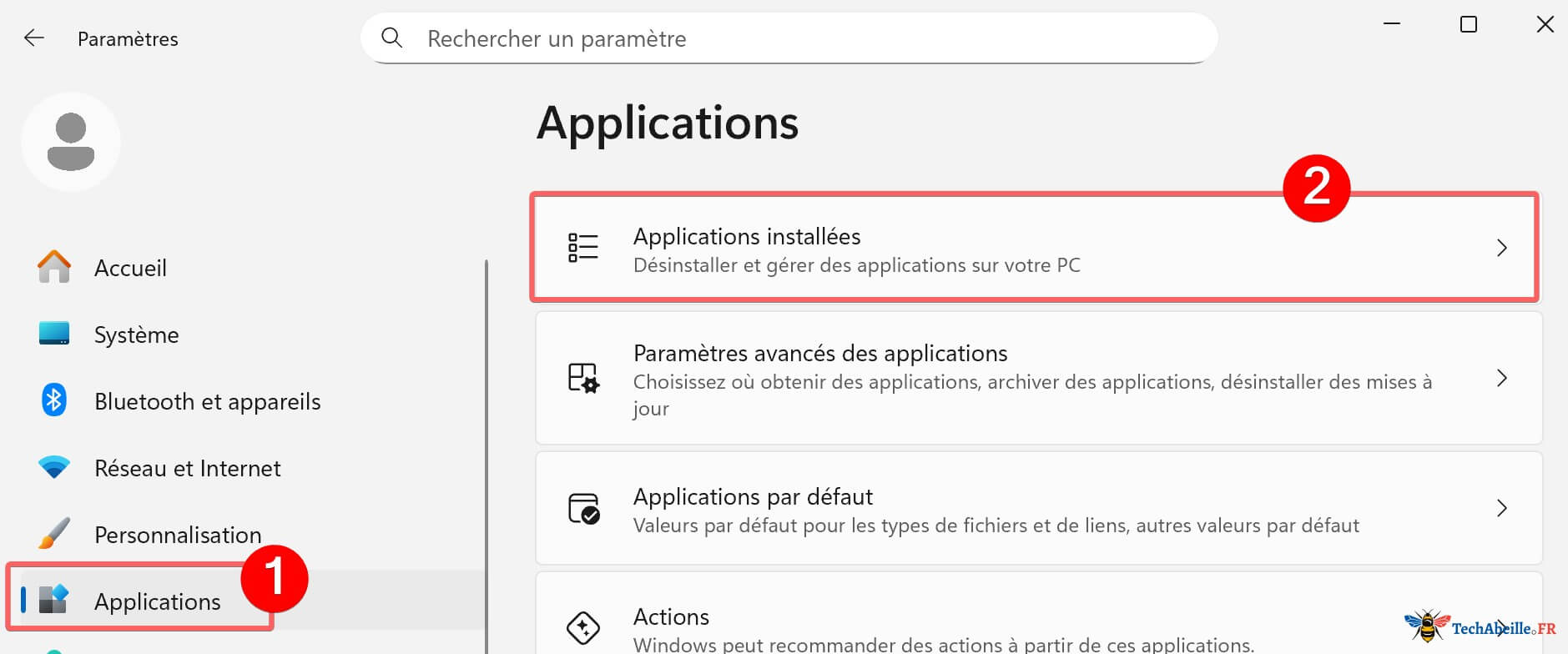Maximize the Paramètres window
This screenshot has width=1568, height=654.
1469,24
